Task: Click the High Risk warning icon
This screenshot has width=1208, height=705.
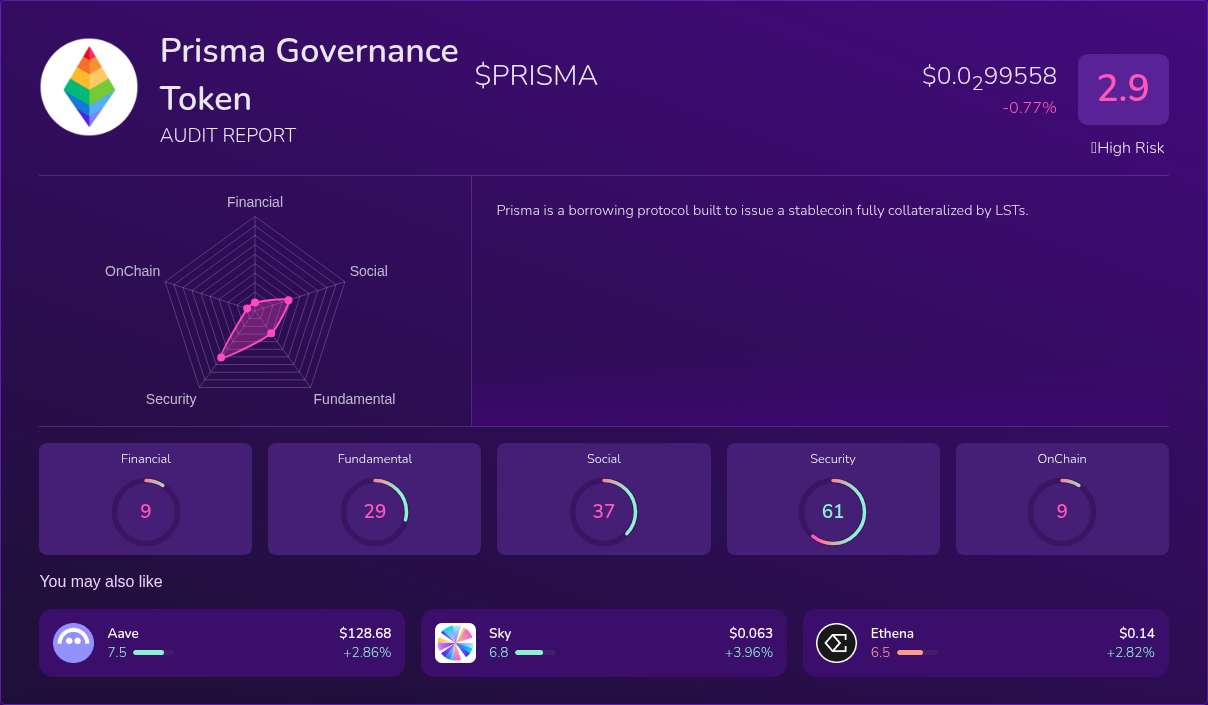Action: [x=1093, y=148]
